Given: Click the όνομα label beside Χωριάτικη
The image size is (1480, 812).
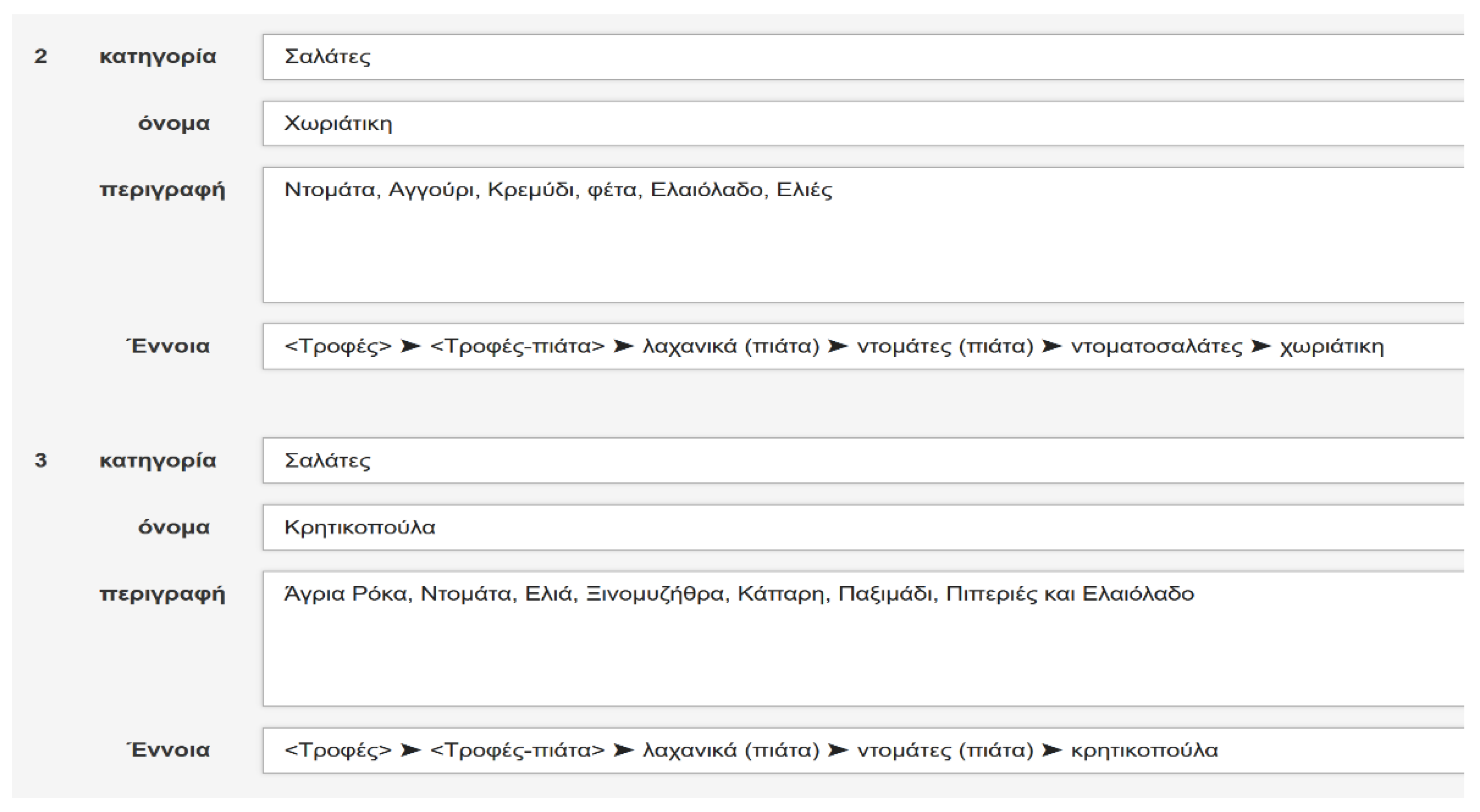Looking at the screenshot, I should [174, 123].
